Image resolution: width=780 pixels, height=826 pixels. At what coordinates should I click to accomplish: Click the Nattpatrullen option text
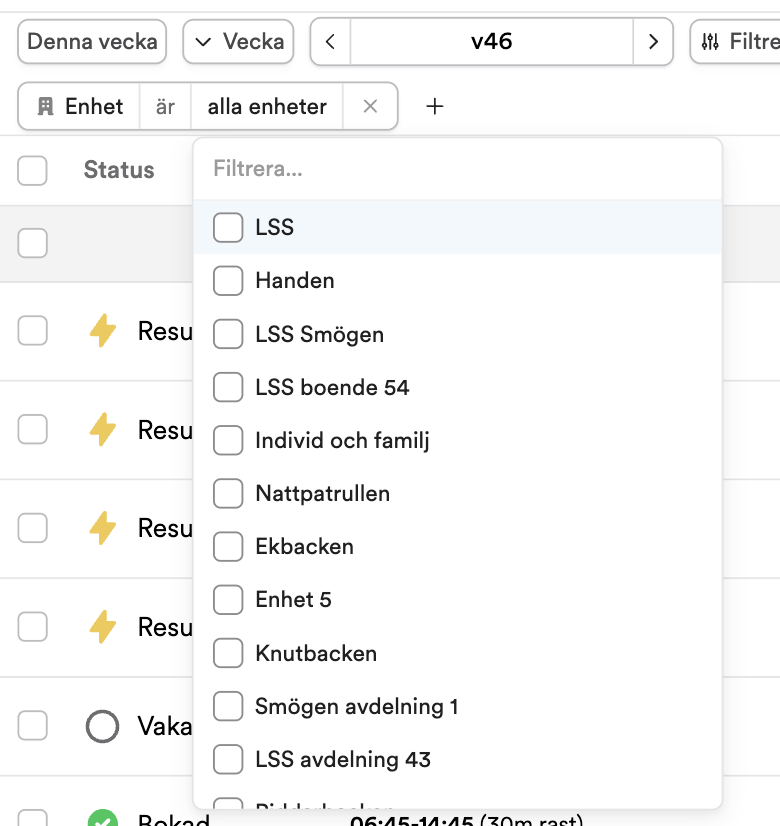coord(322,494)
